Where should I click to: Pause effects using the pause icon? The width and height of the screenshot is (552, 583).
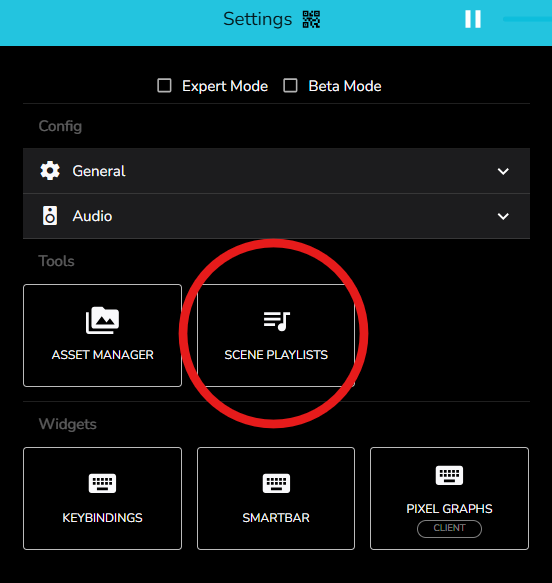(473, 19)
